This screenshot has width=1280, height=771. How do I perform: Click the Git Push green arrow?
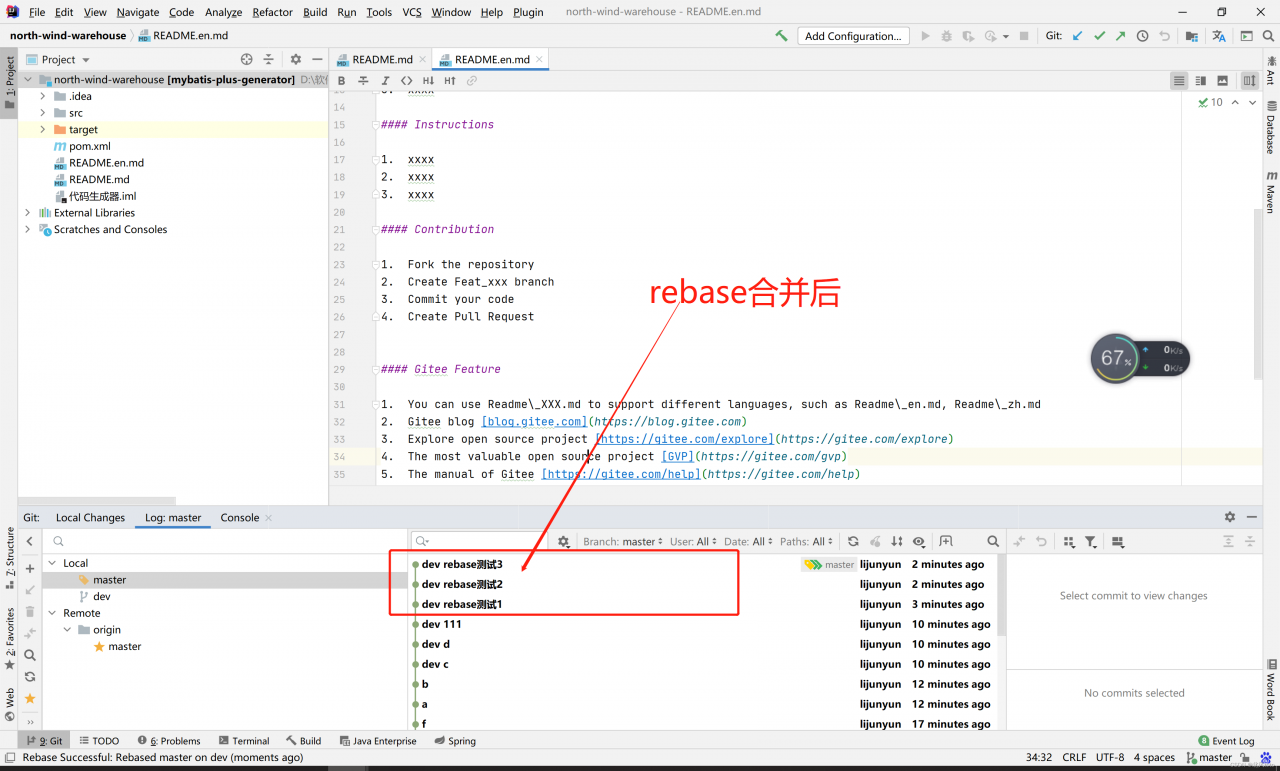click(1120, 36)
